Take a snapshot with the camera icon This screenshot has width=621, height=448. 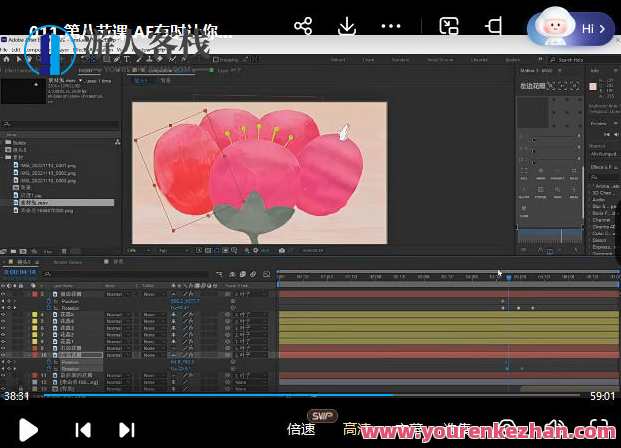pyautogui.click(x=282, y=251)
